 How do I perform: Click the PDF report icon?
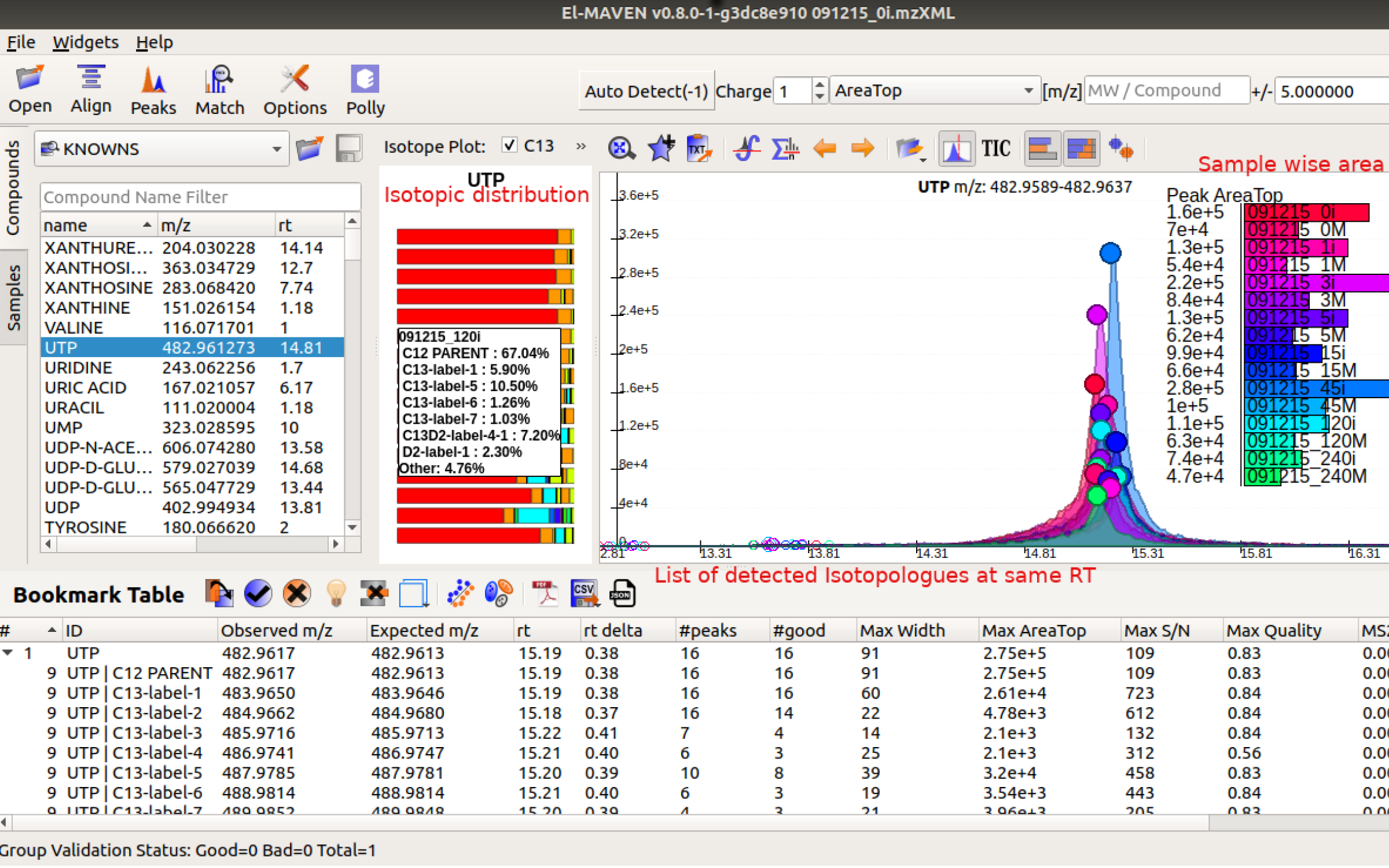[x=545, y=594]
